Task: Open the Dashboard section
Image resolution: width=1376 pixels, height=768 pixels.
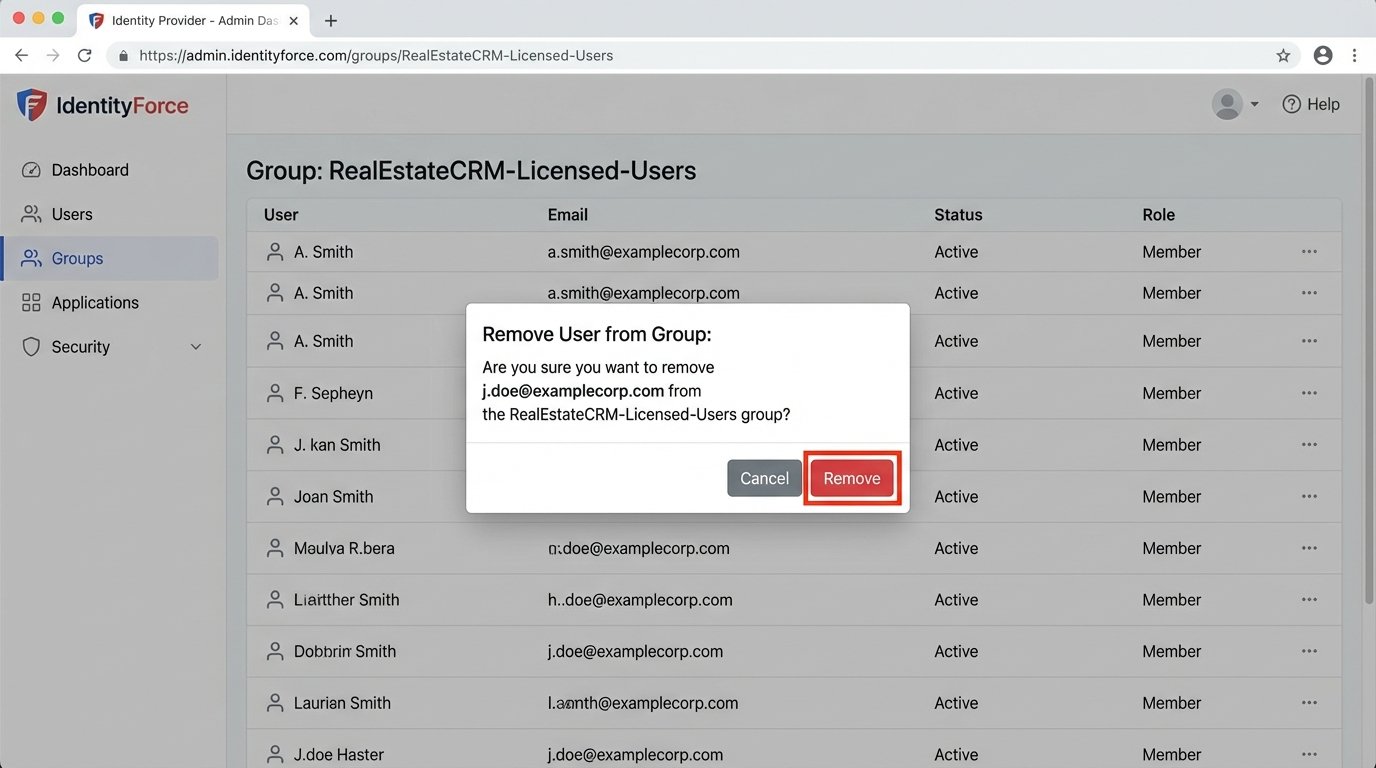Action: click(x=89, y=169)
